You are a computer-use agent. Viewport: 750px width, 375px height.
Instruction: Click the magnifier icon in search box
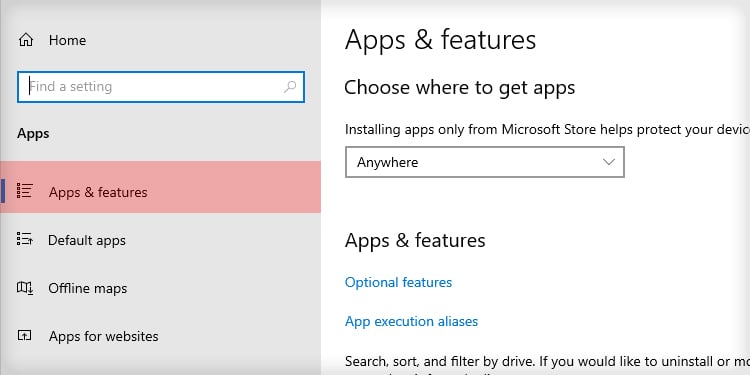(290, 87)
